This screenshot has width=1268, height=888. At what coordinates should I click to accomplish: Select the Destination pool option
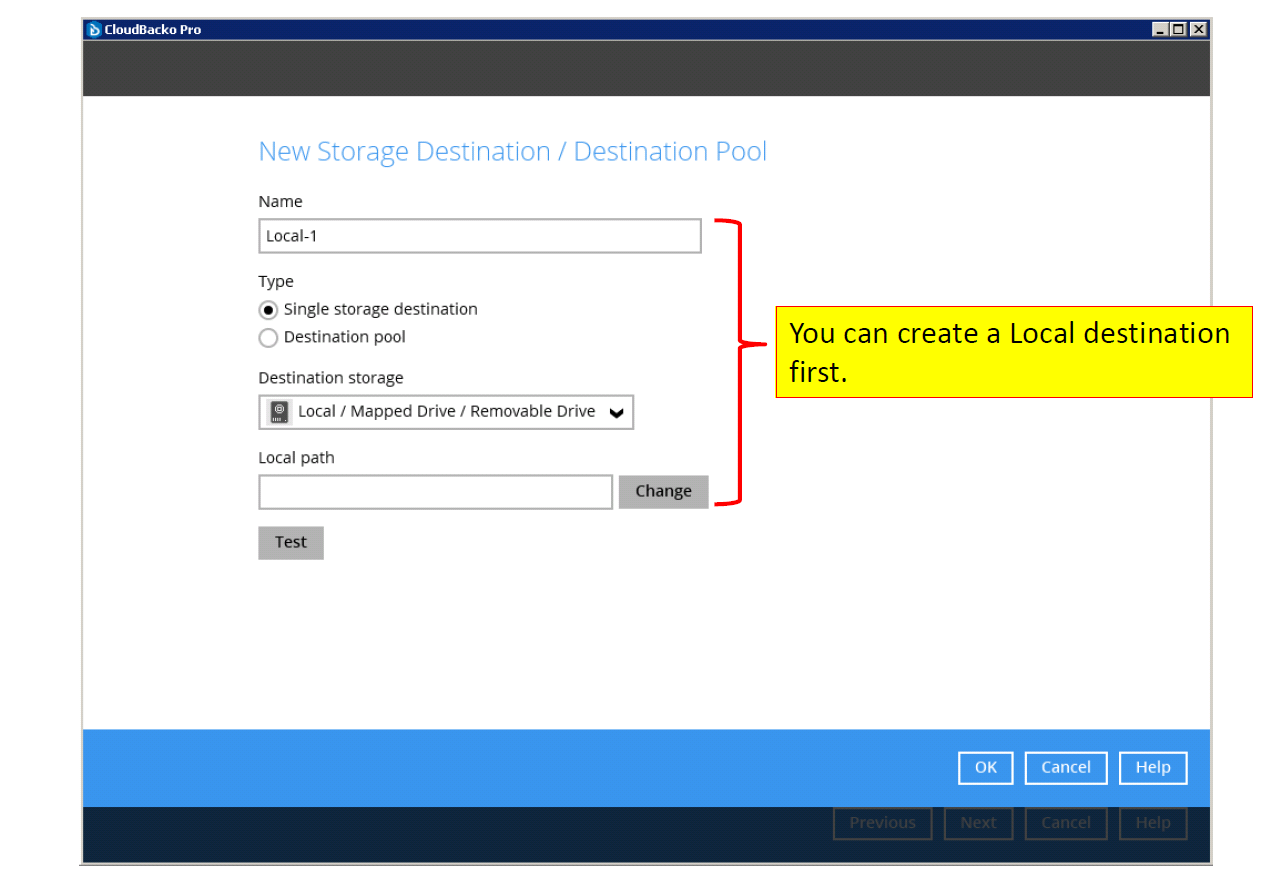267,337
